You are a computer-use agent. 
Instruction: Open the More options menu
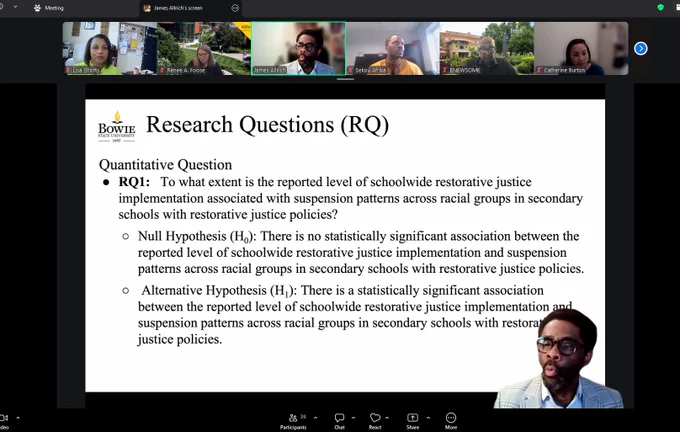(451, 421)
